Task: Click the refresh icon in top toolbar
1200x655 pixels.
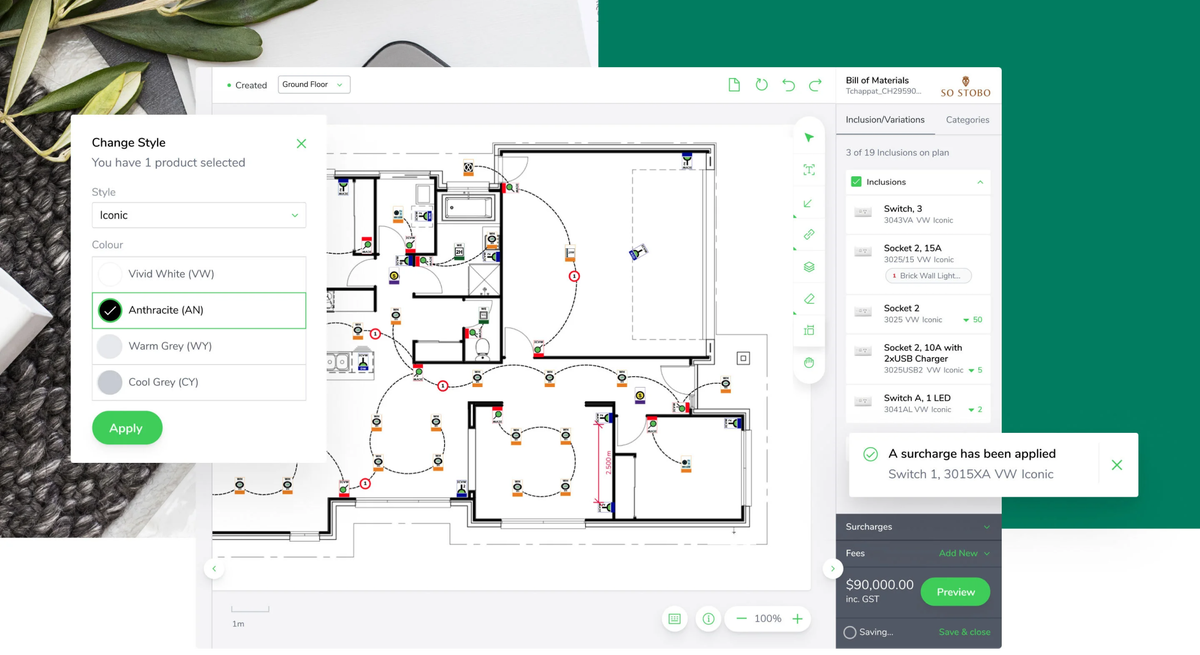Action: [x=762, y=85]
